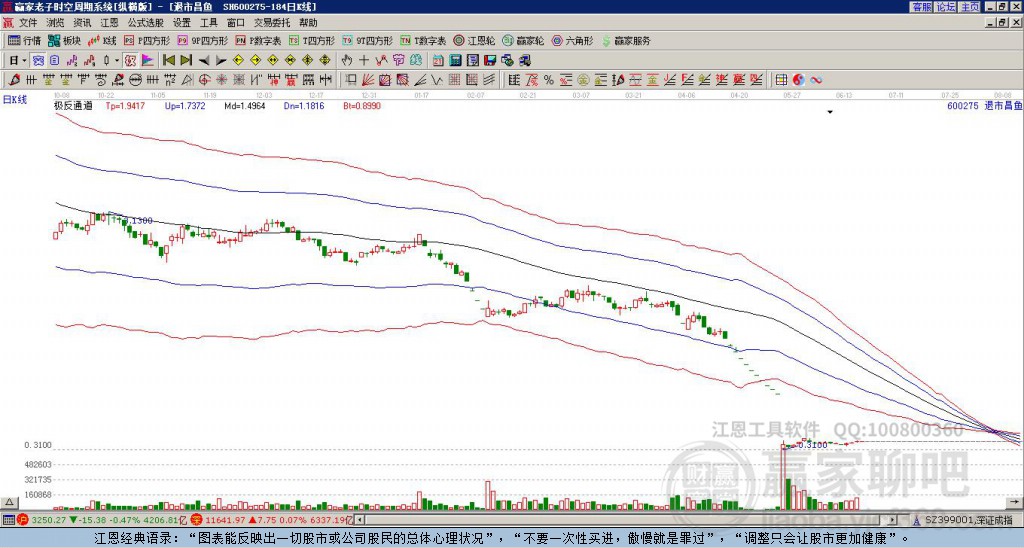Open the yin-yang taiji icon

(x=799, y=80)
